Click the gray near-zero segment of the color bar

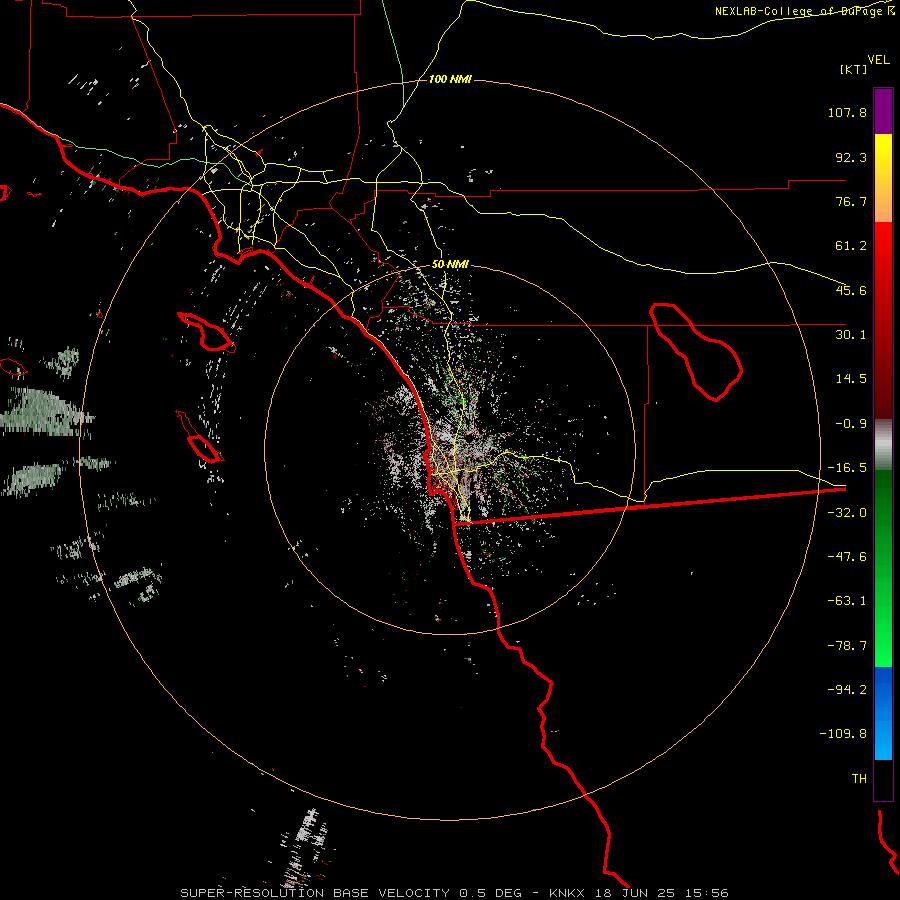[883, 445]
